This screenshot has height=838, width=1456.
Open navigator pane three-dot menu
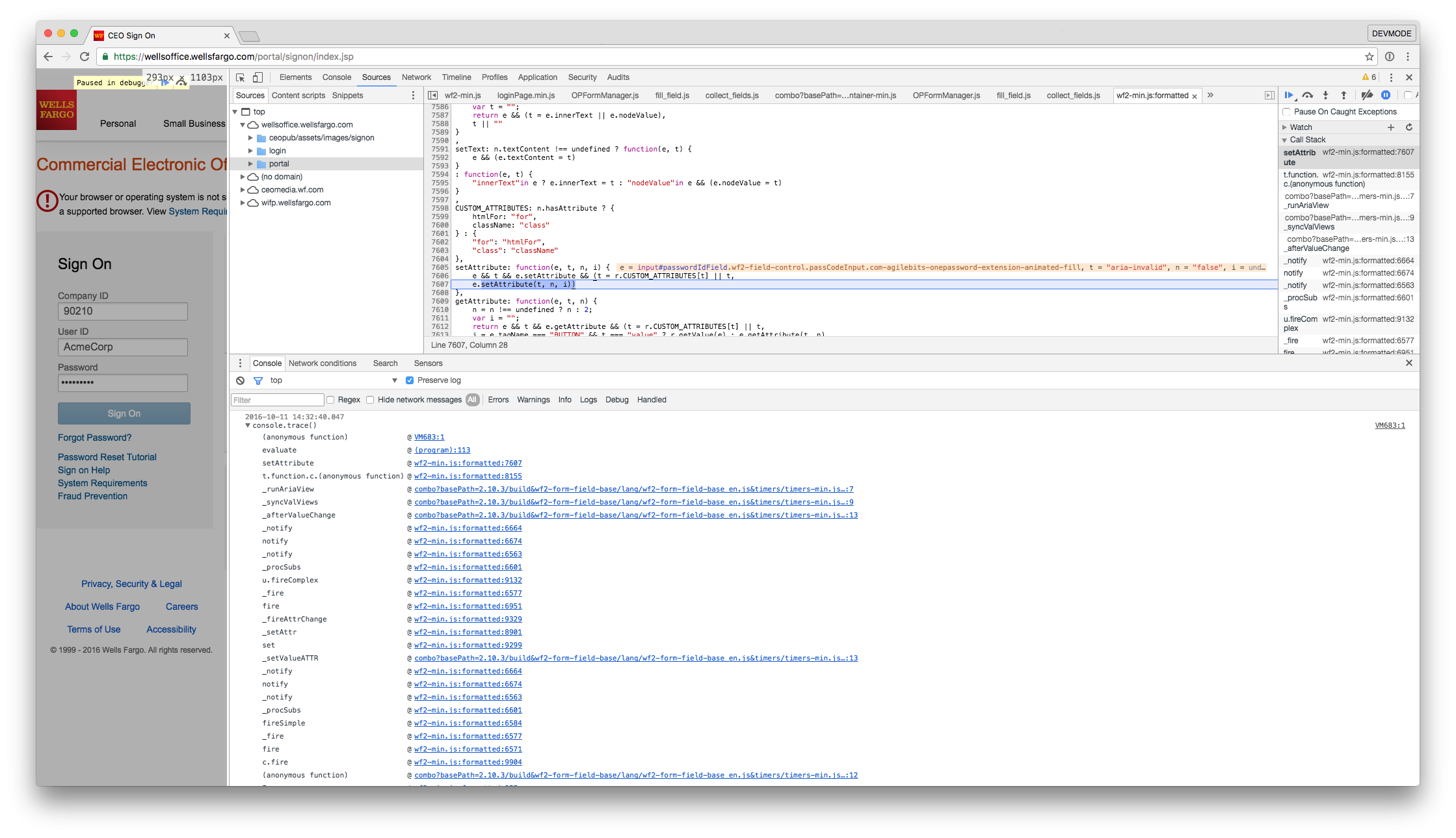click(413, 96)
